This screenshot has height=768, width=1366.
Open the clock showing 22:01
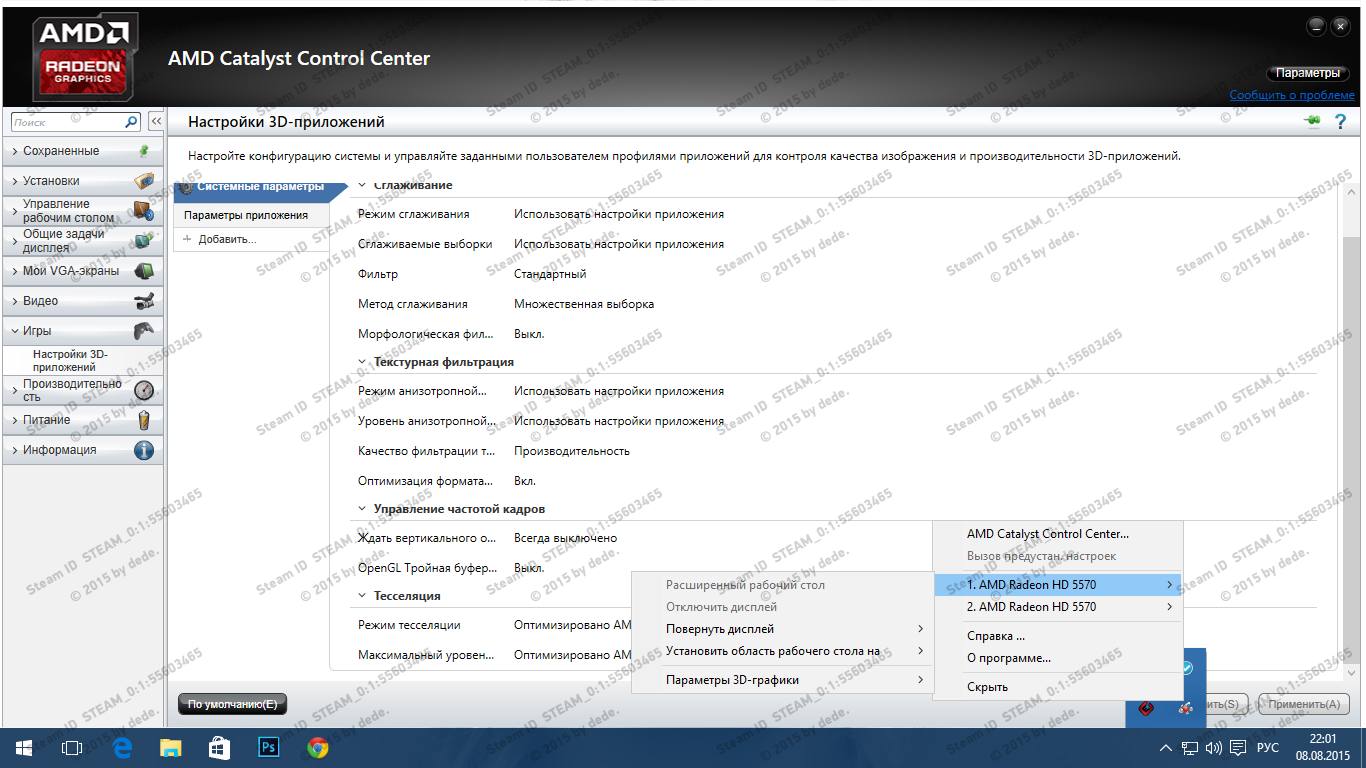pos(1322,738)
